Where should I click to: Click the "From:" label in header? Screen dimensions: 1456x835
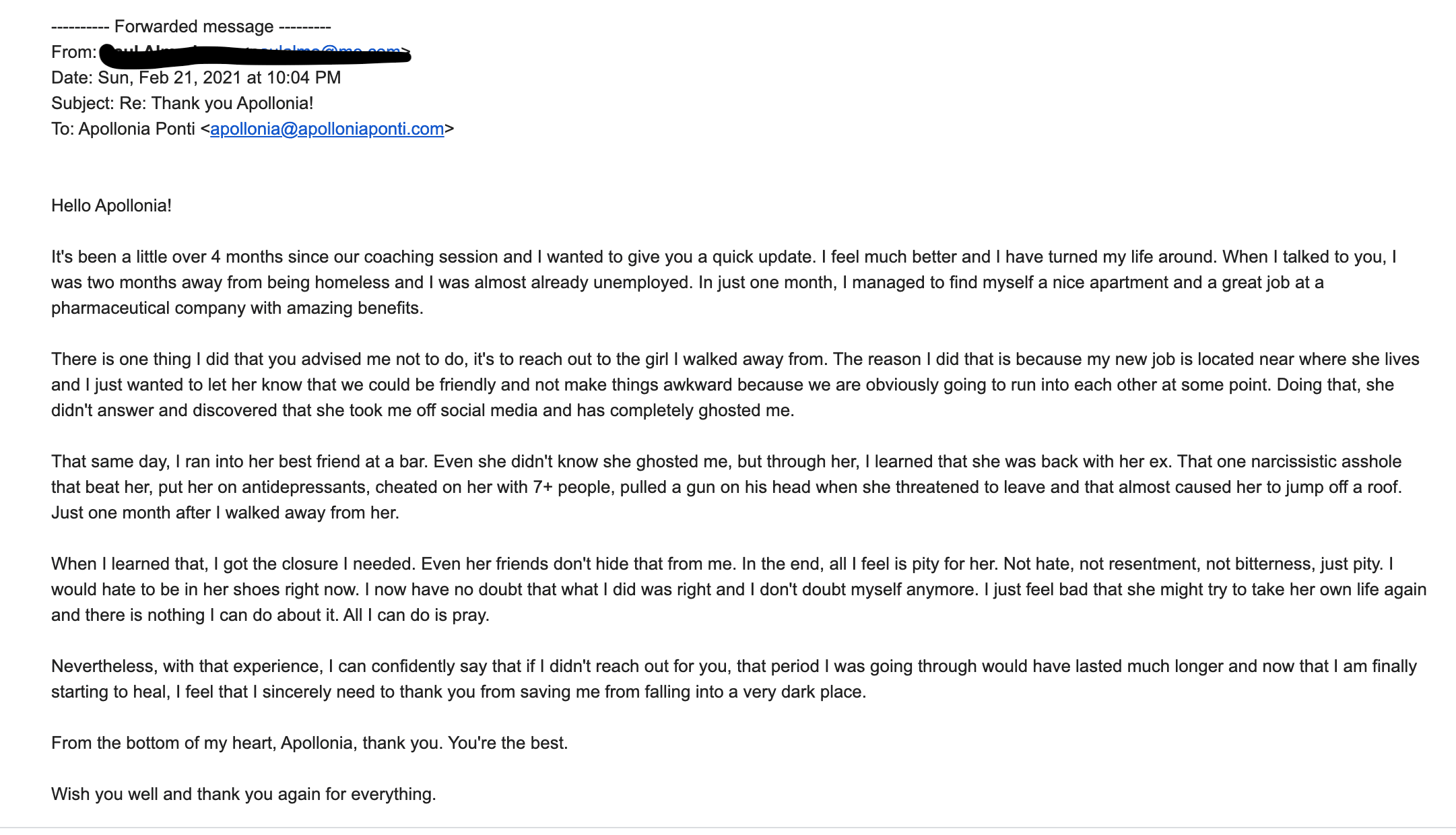click(74, 52)
